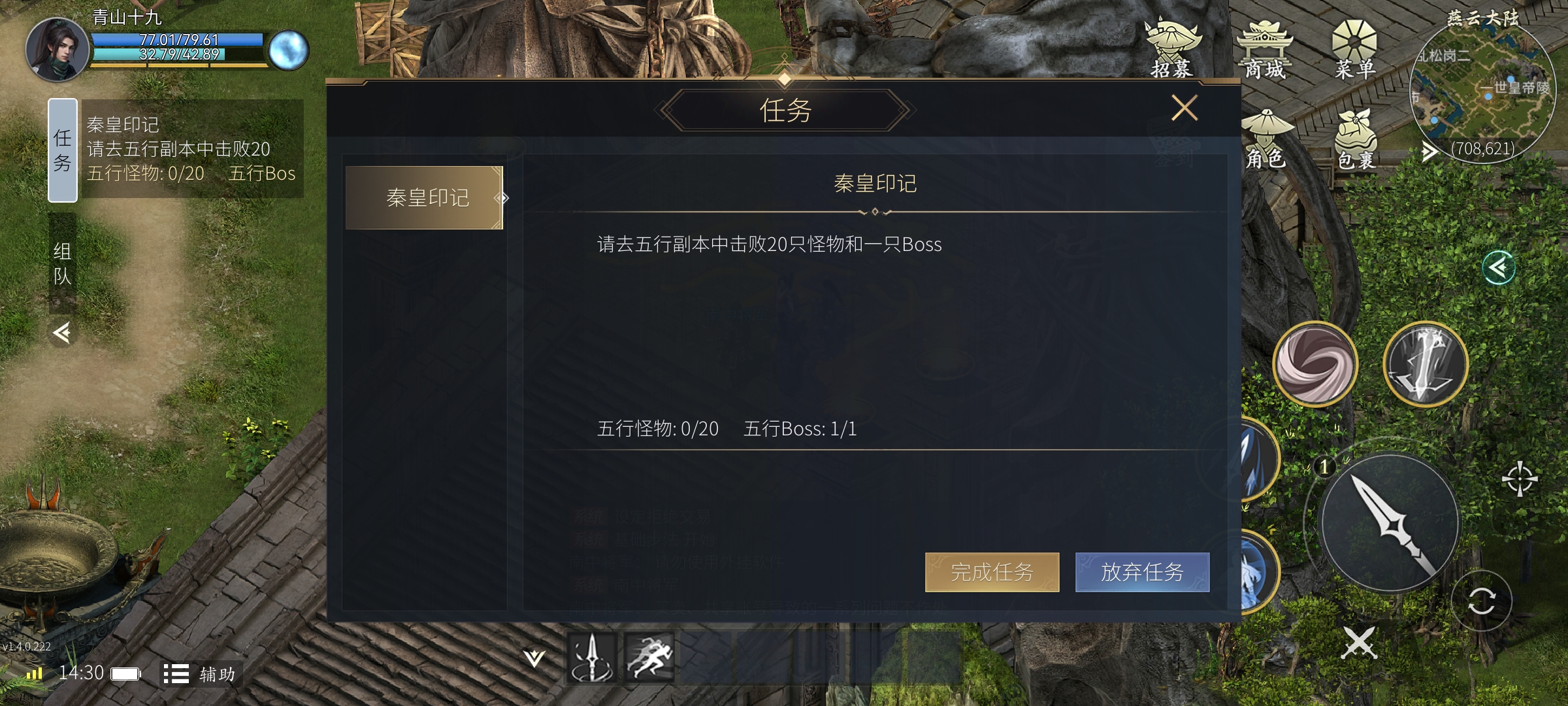Open the 包裹 bag icon

(1356, 140)
